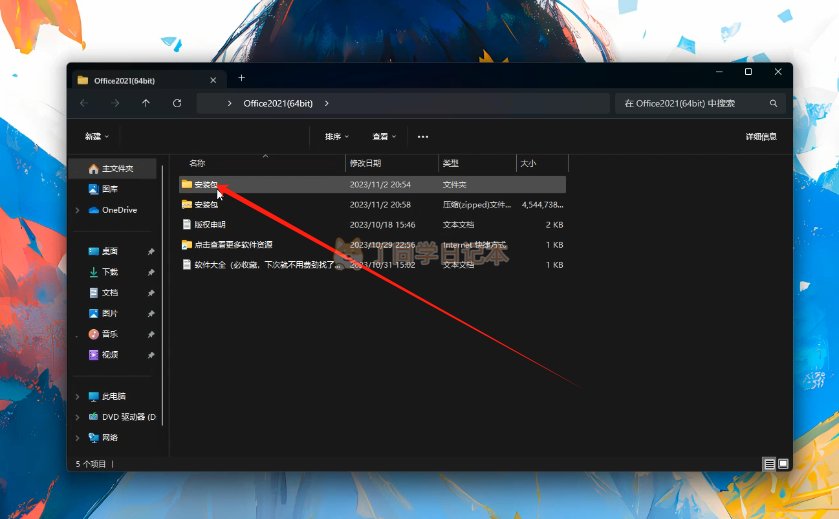Switch to details list view in status bar
The image size is (839, 519).
pyautogui.click(x=769, y=464)
